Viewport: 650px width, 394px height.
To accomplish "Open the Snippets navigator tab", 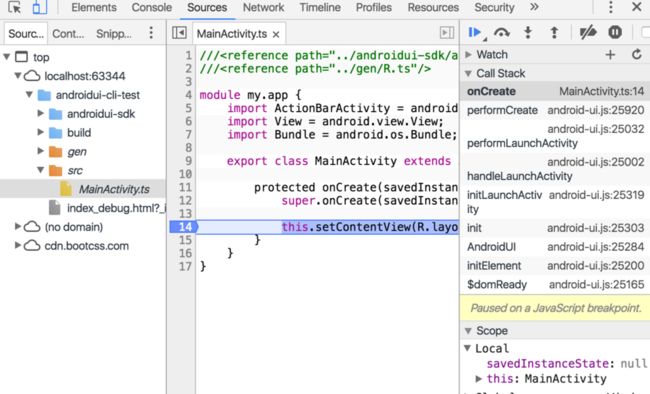I will (114, 34).
